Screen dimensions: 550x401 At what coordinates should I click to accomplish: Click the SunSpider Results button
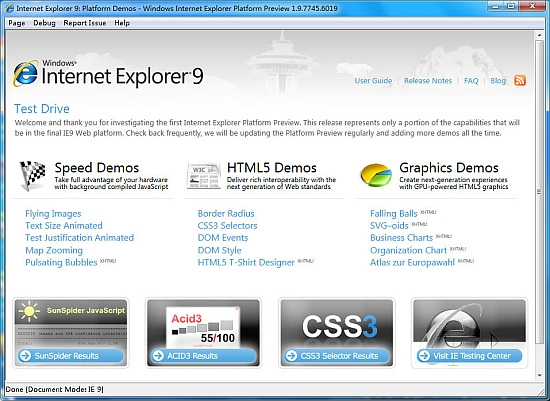(71, 356)
